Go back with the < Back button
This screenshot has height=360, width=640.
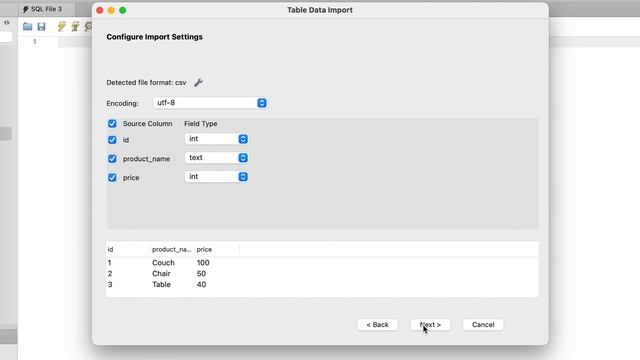tap(378, 324)
